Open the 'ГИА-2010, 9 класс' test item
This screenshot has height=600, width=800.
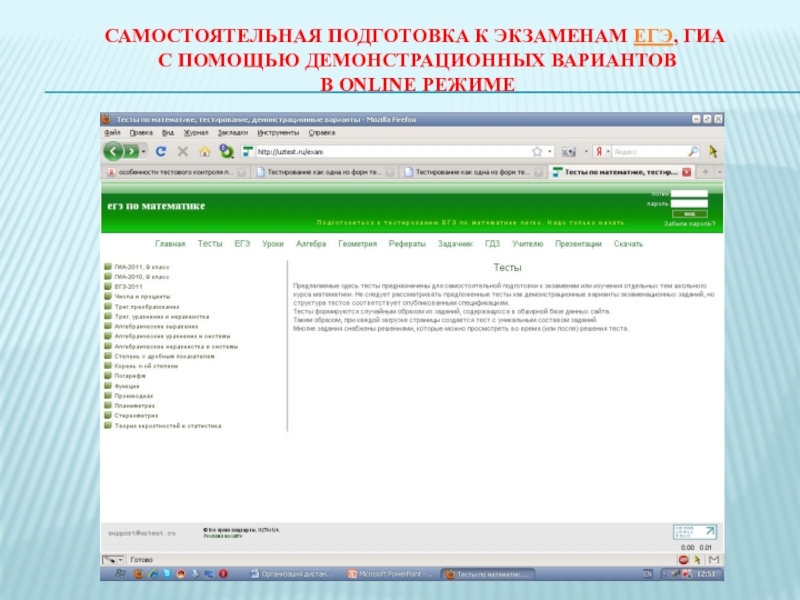pyautogui.click(x=141, y=277)
